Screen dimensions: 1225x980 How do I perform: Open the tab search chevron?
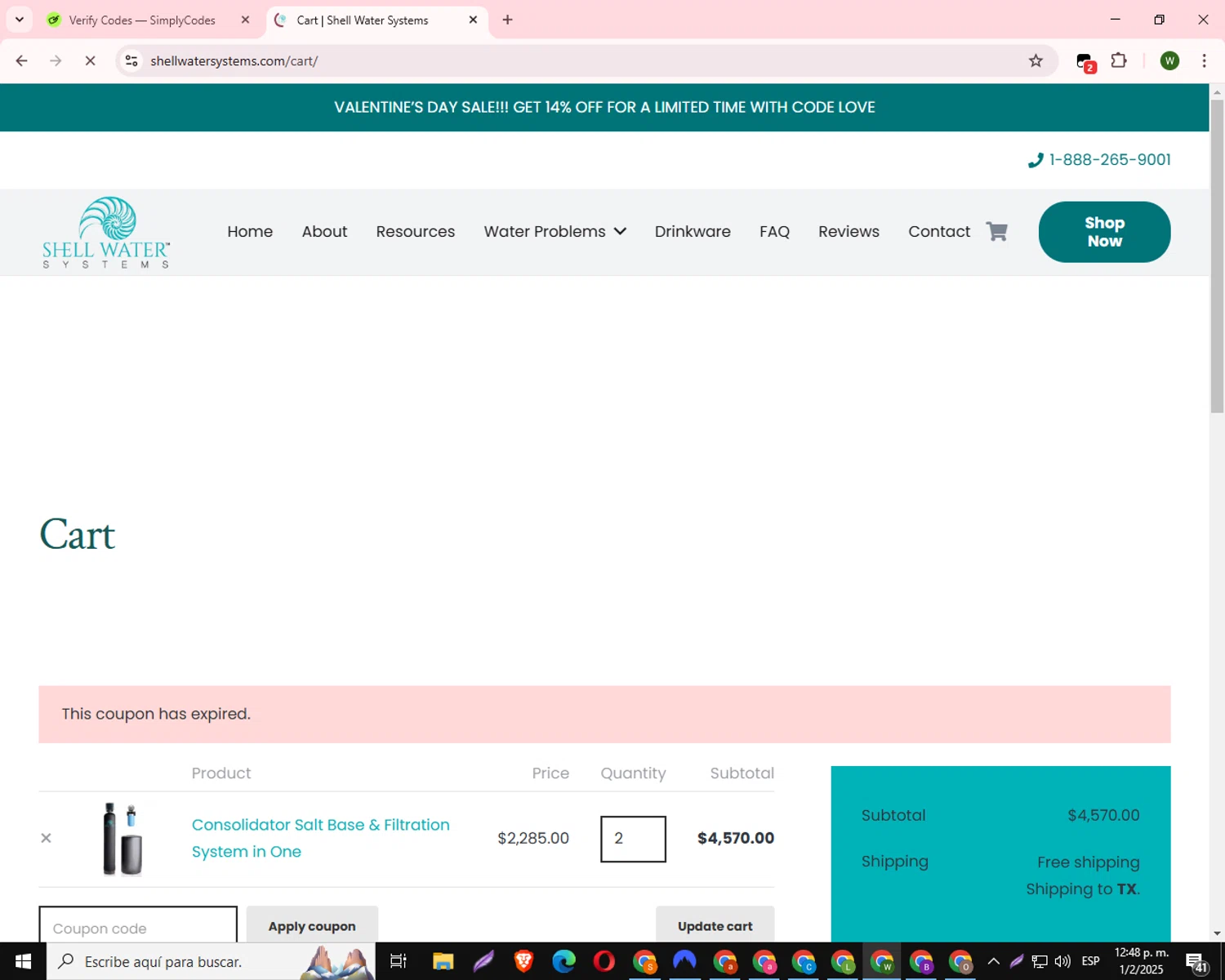click(x=19, y=20)
